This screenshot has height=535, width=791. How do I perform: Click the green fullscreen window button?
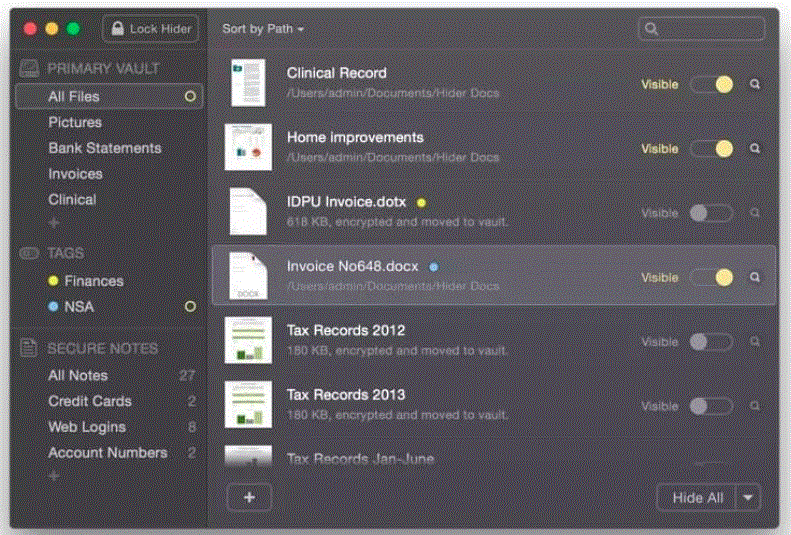click(x=73, y=29)
